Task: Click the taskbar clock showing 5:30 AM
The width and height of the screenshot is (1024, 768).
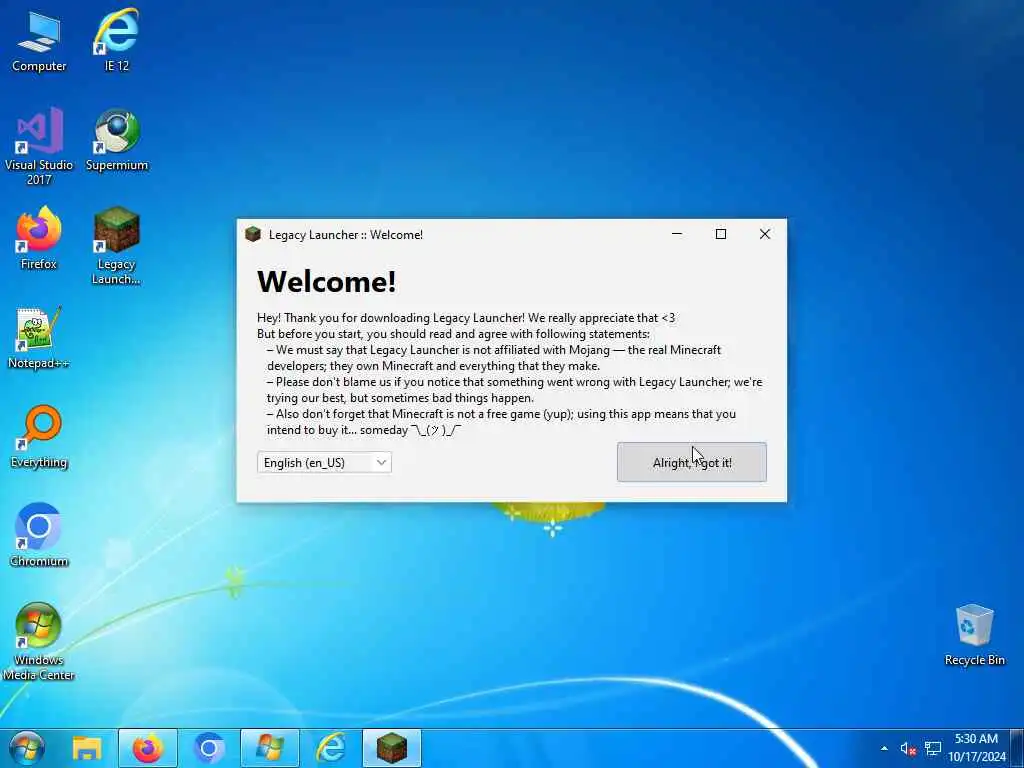Action: click(977, 748)
